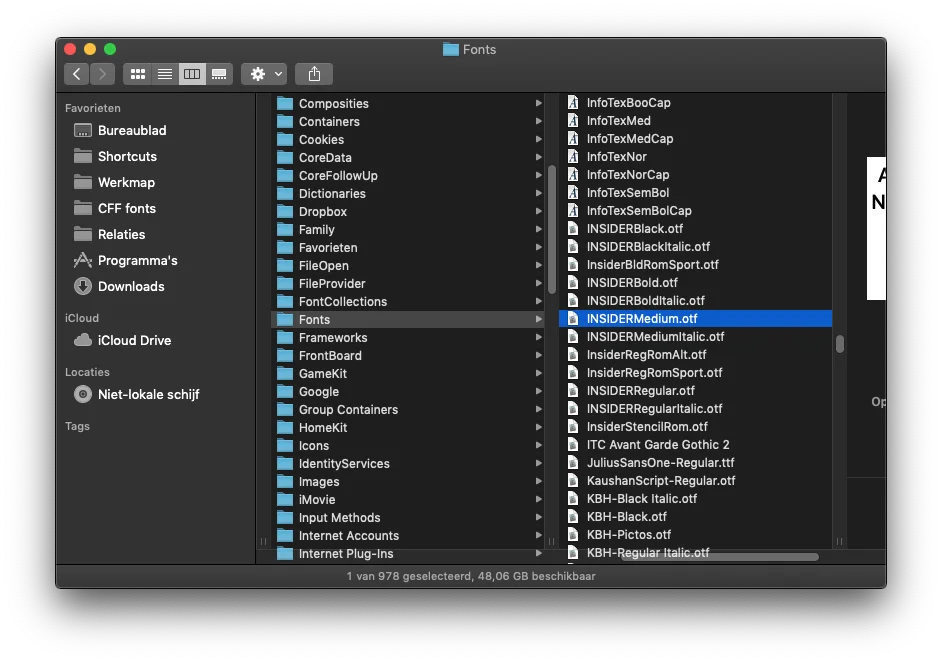Select INSIDERBlack.otf

(x=696, y=229)
